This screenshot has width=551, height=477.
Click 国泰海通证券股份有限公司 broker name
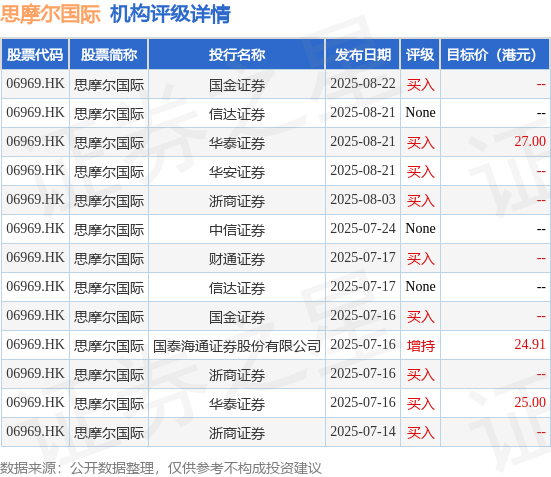237,346
